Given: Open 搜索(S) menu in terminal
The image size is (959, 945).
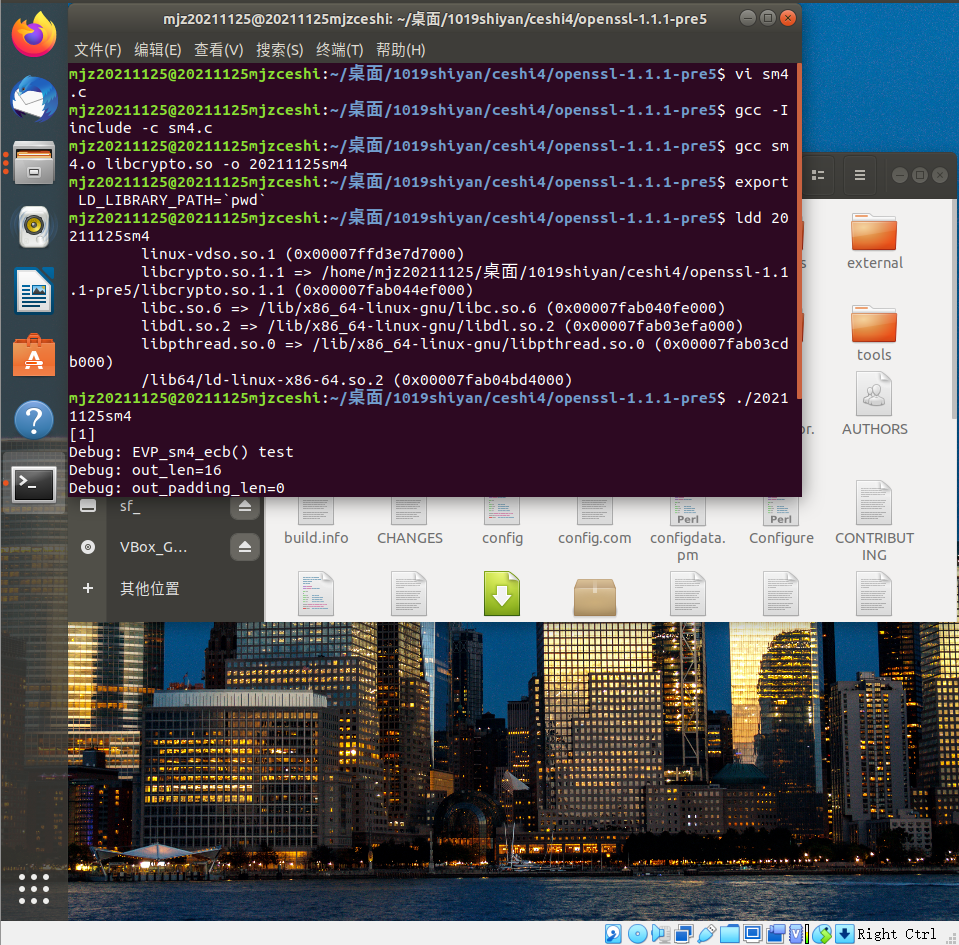Looking at the screenshot, I should 280,50.
